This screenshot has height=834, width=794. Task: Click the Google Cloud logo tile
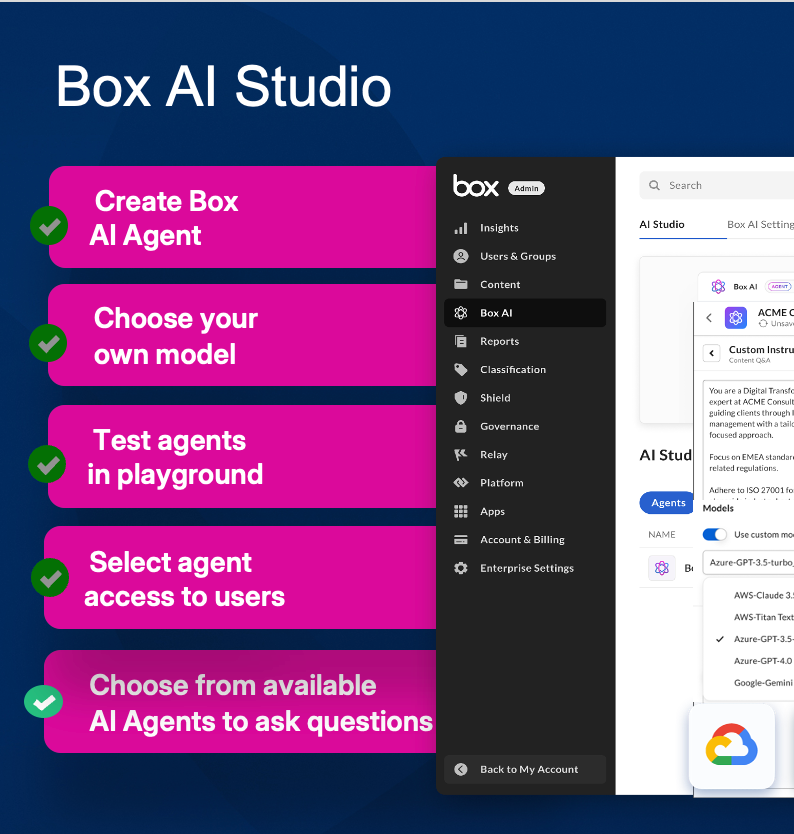732,746
